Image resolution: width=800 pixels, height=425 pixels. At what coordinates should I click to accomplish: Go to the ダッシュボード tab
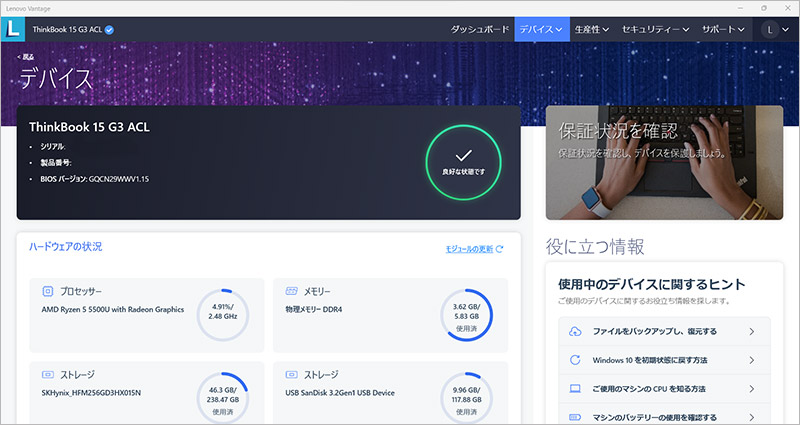click(x=479, y=30)
